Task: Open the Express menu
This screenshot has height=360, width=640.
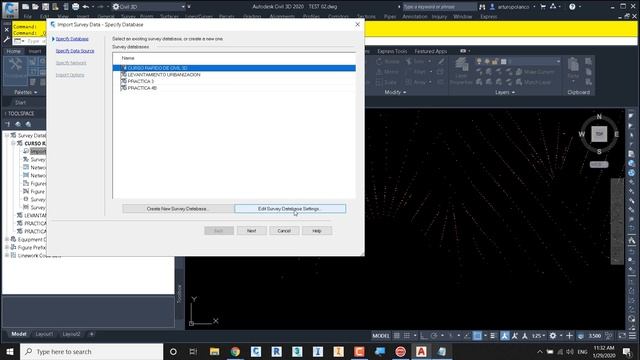Action: tap(489, 17)
